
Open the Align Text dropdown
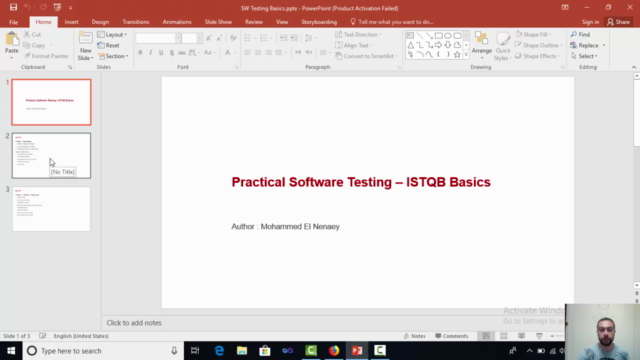(354, 45)
